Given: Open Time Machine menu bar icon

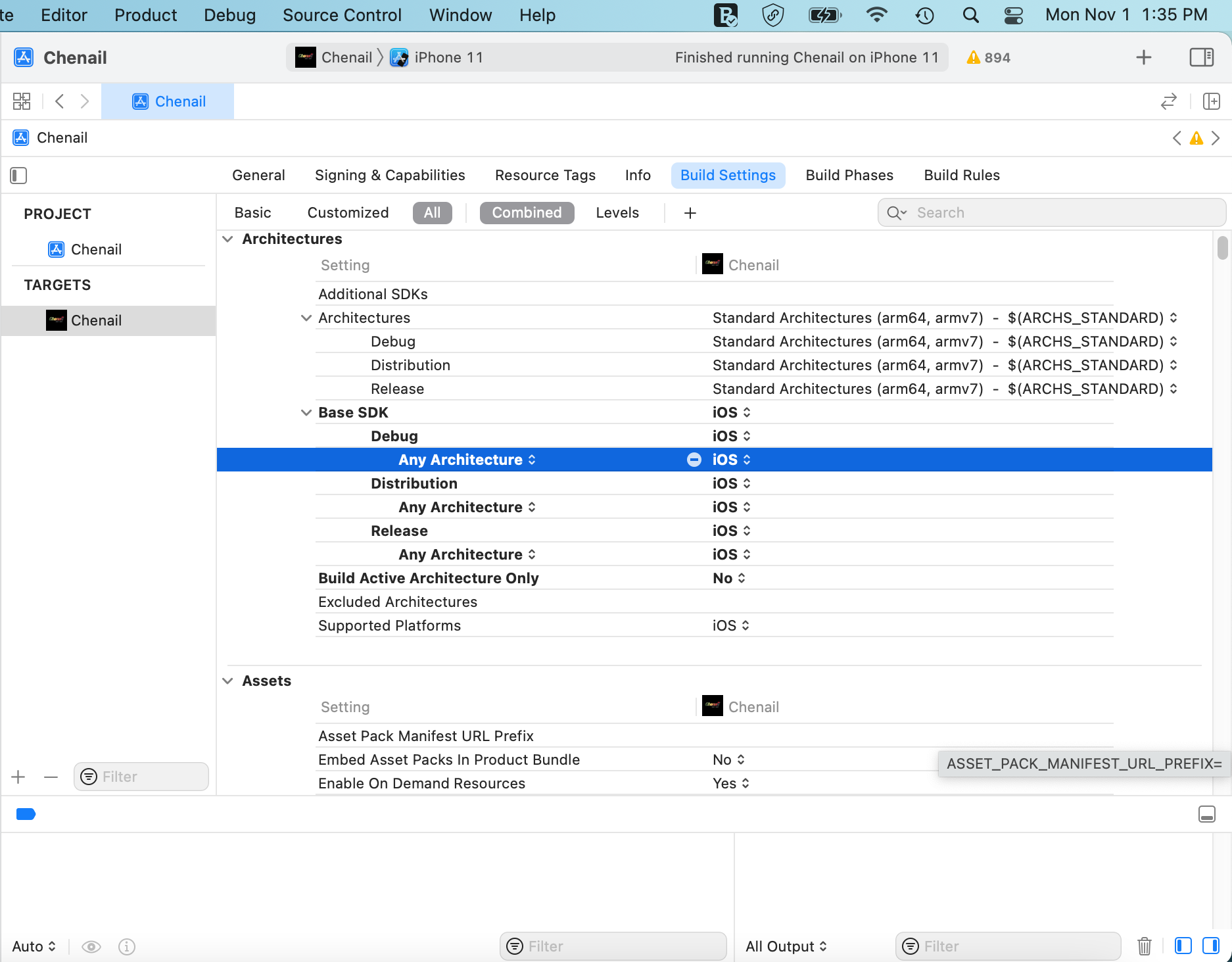Looking at the screenshot, I should [925, 15].
